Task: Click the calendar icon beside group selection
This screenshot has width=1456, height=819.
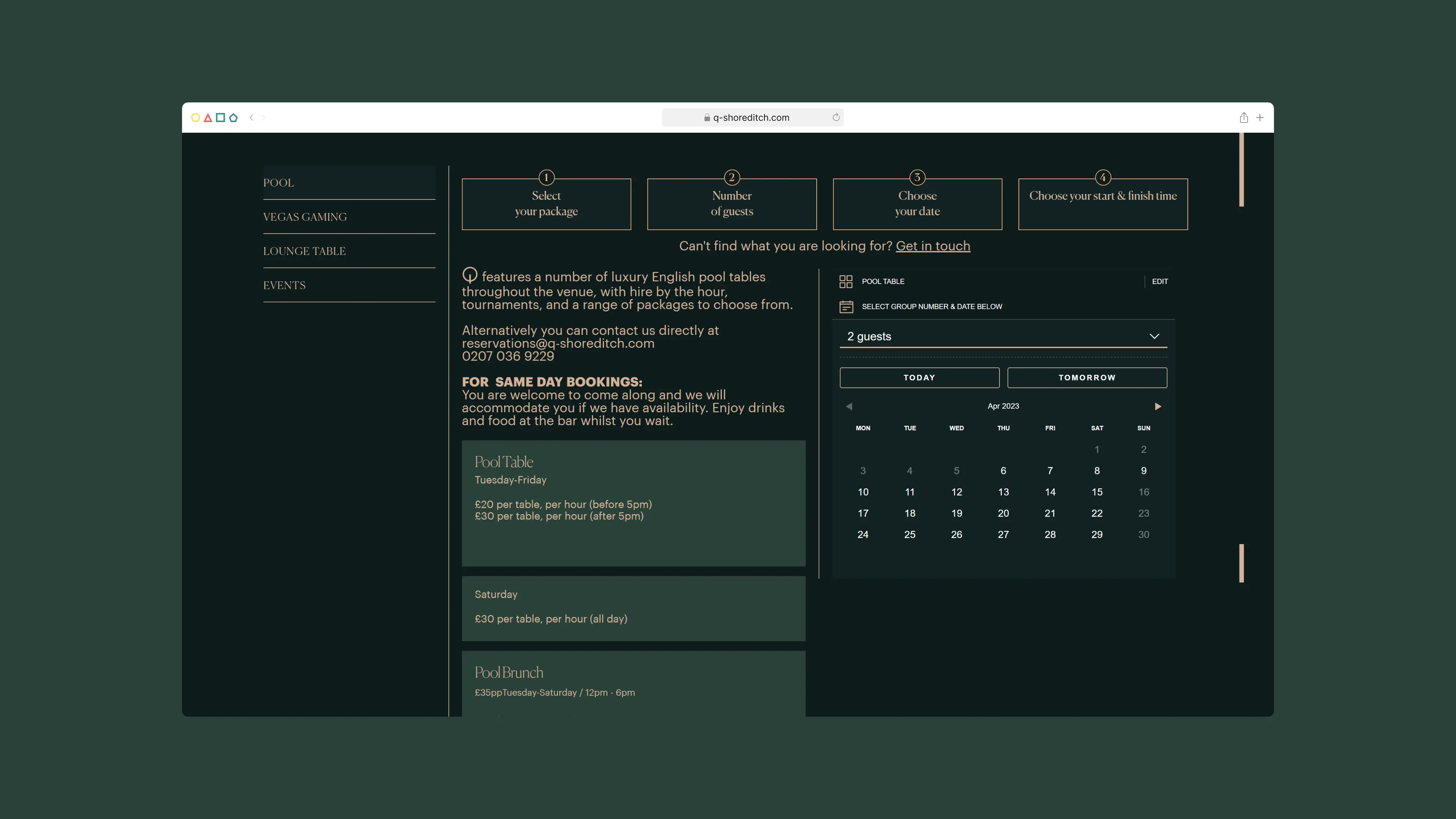Action: tap(846, 306)
